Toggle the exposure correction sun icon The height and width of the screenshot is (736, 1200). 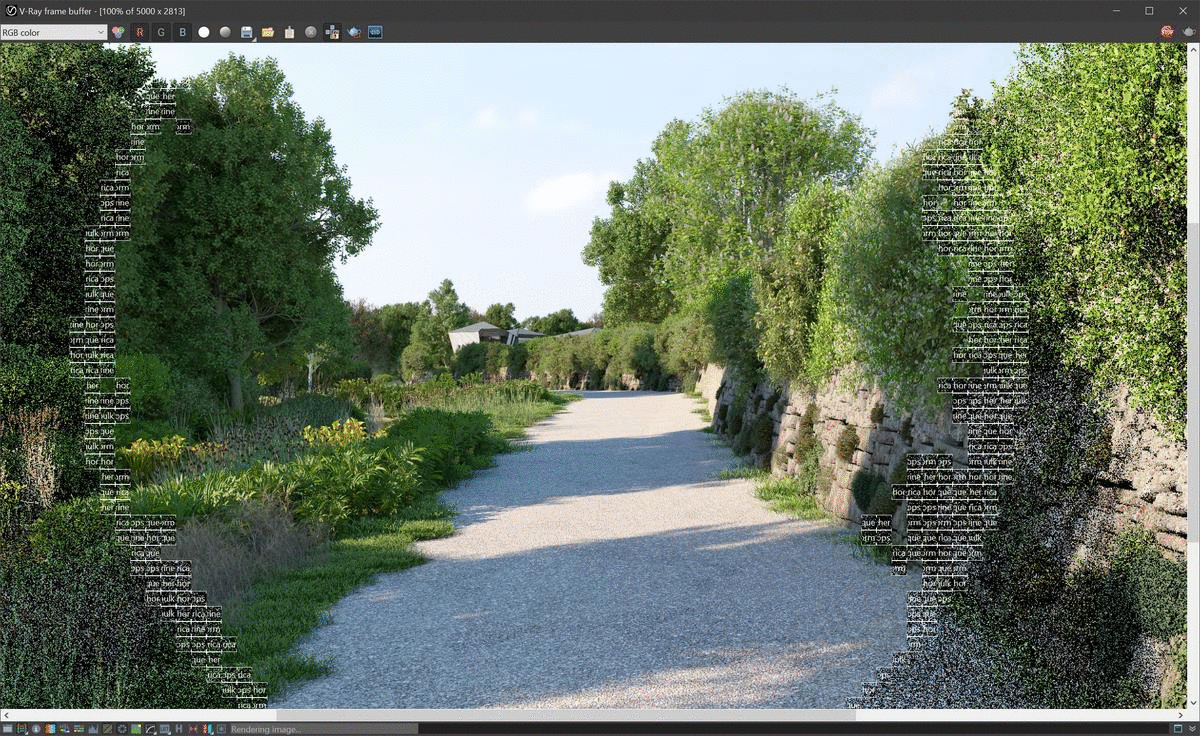pos(121,729)
